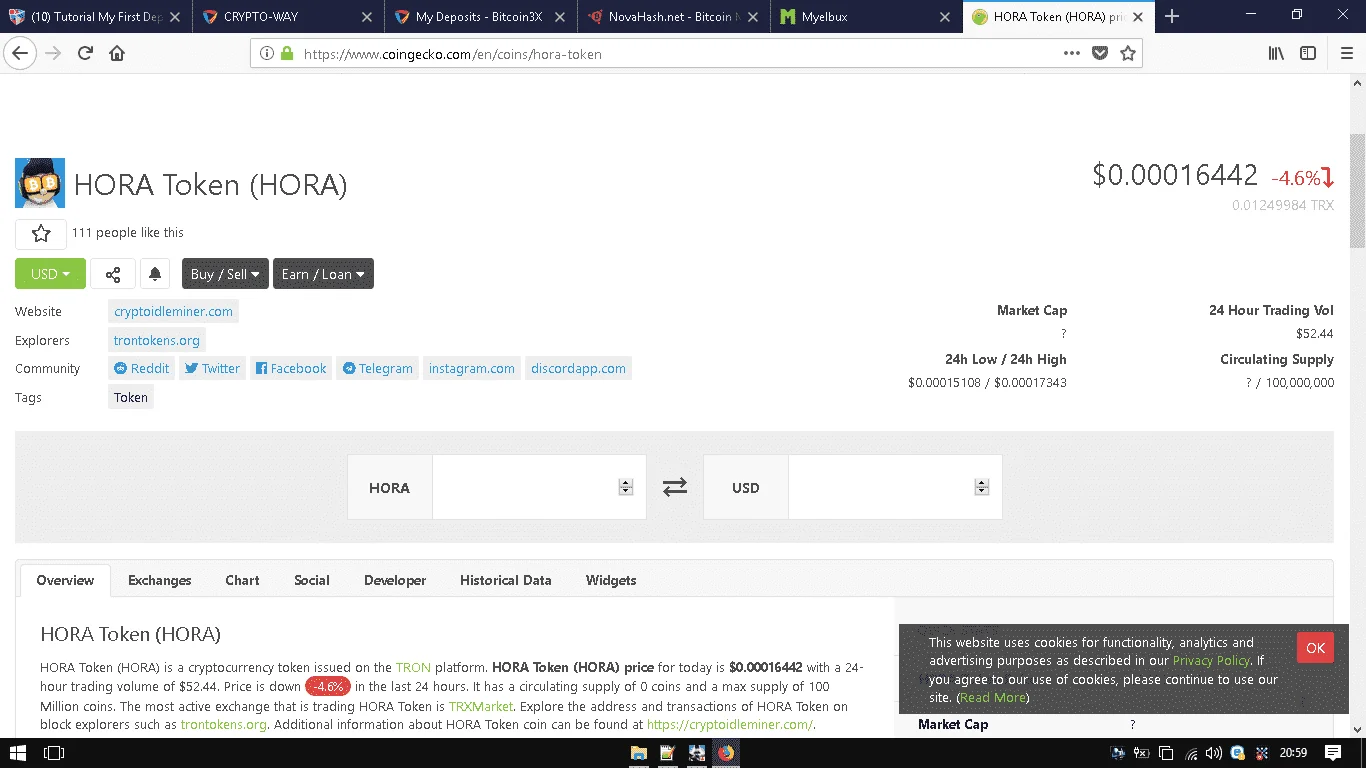Open Task View on the taskbar

[54, 753]
